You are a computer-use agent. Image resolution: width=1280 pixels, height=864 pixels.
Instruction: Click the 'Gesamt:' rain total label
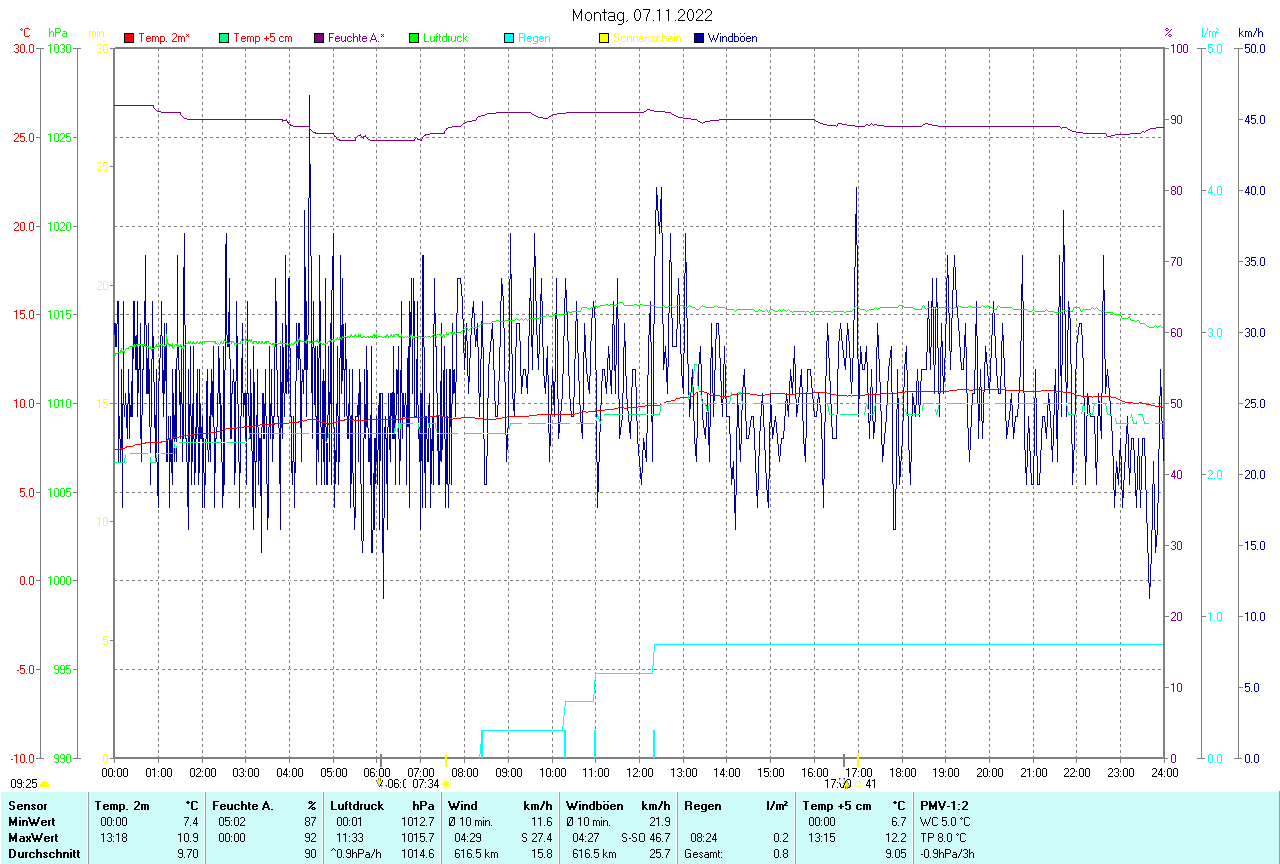[x=704, y=854]
